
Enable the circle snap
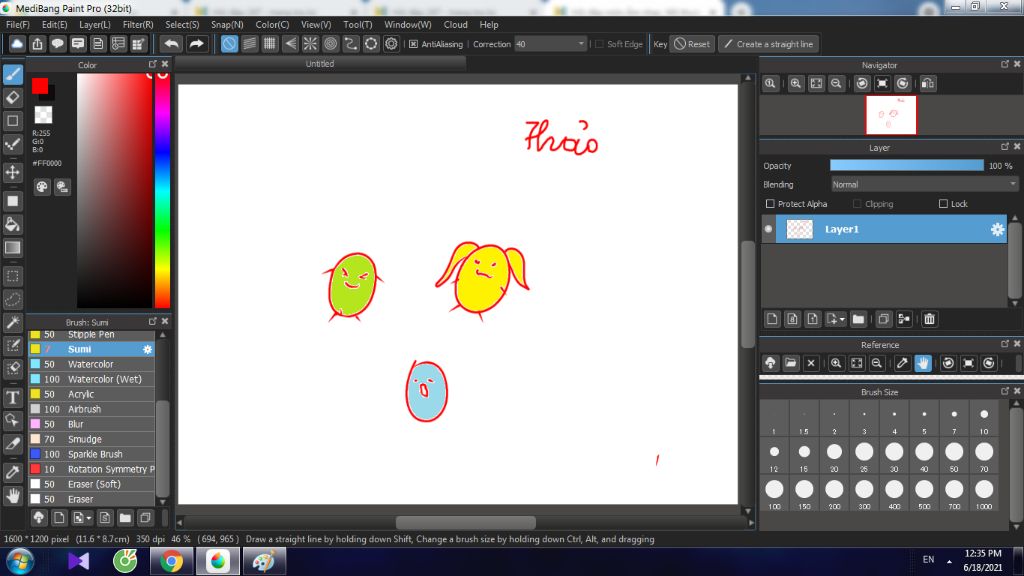330,44
